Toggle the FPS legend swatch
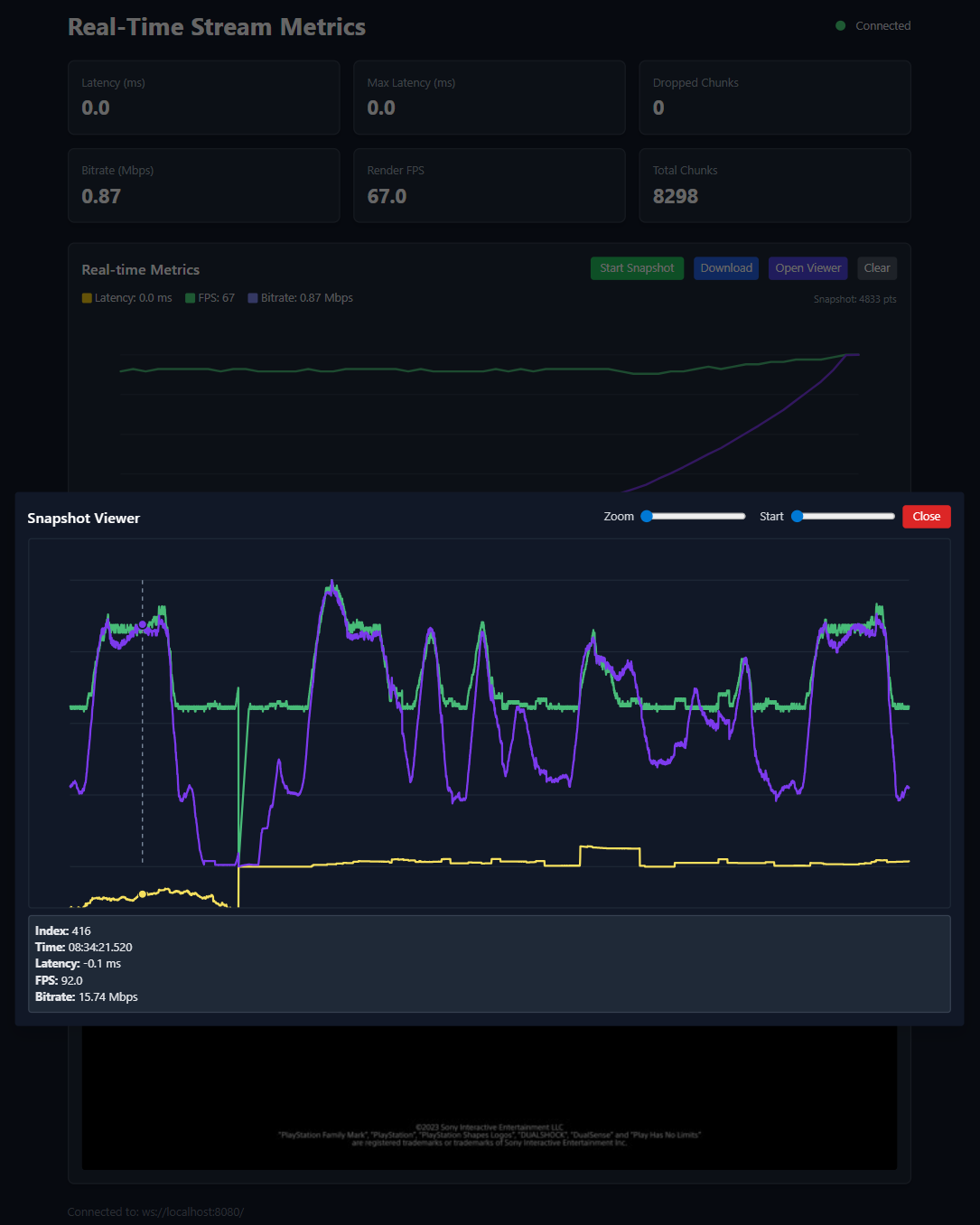 click(x=191, y=298)
